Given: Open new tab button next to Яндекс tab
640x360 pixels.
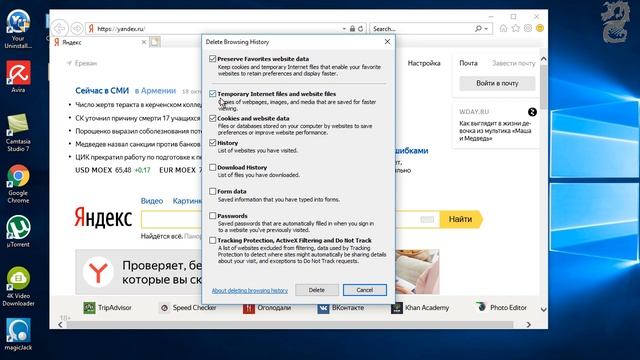Looking at the screenshot, I should (x=155, y=42).
